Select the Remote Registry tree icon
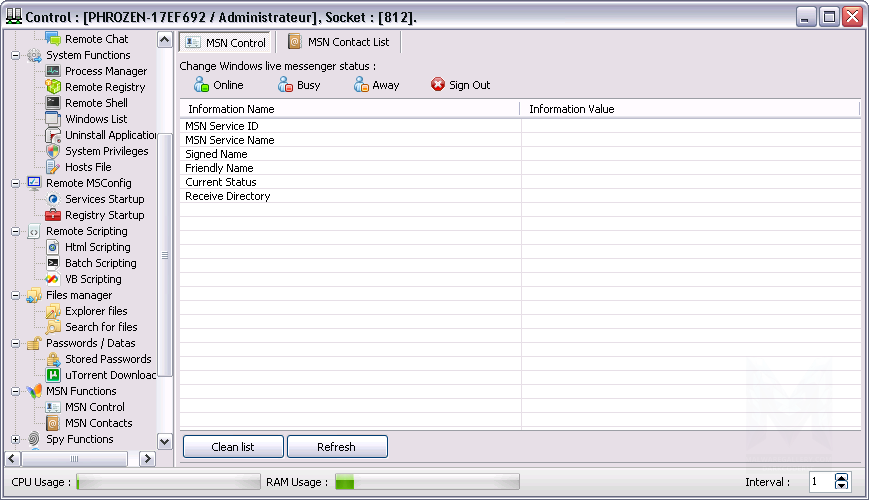Image resolution: width=869 pixels, height=500 pixels. 54,87
